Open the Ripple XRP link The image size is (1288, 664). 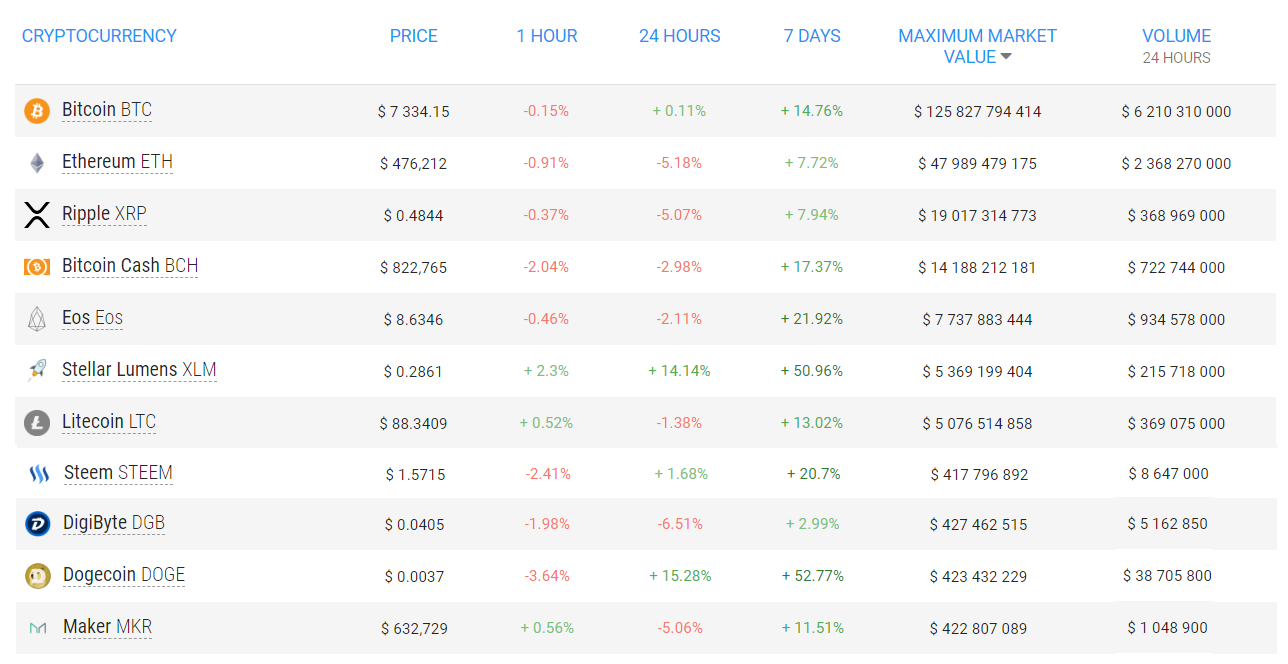104,214
